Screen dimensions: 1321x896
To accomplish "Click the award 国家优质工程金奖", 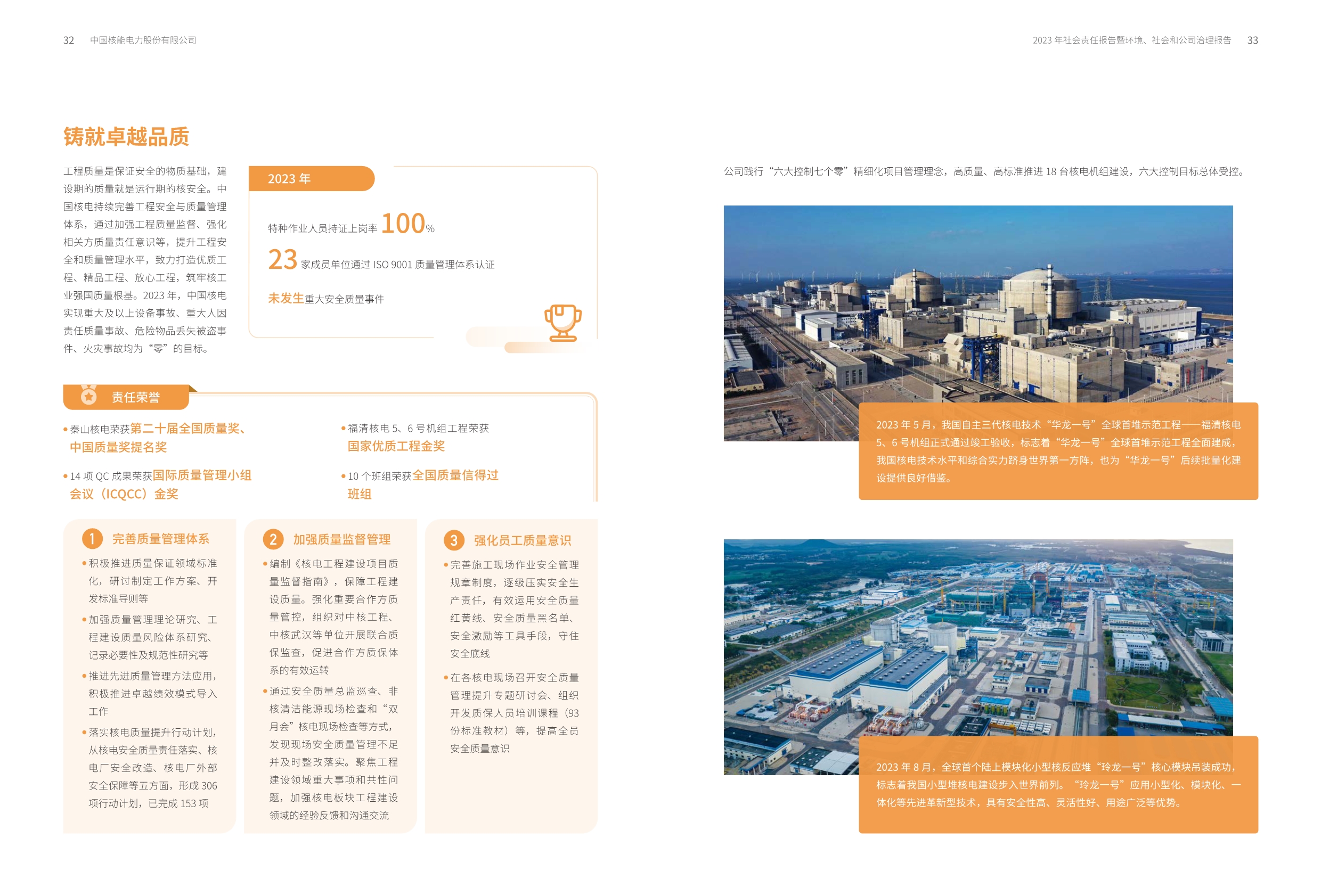I will [x=396, y=446].
